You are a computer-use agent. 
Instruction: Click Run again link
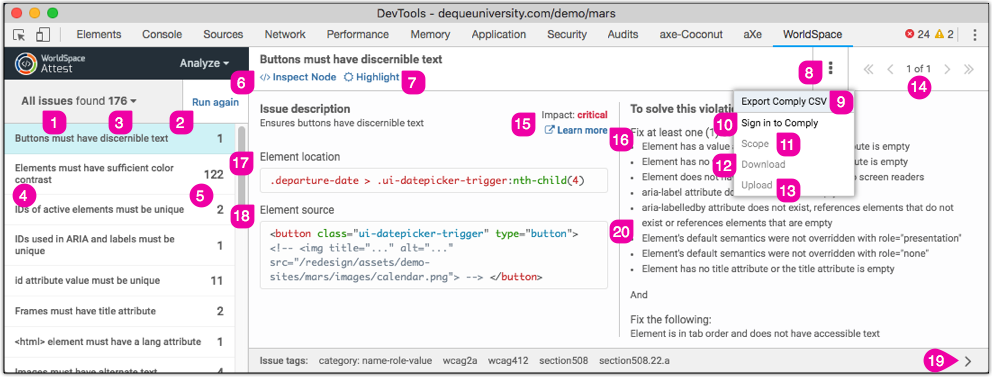[216, 102]
